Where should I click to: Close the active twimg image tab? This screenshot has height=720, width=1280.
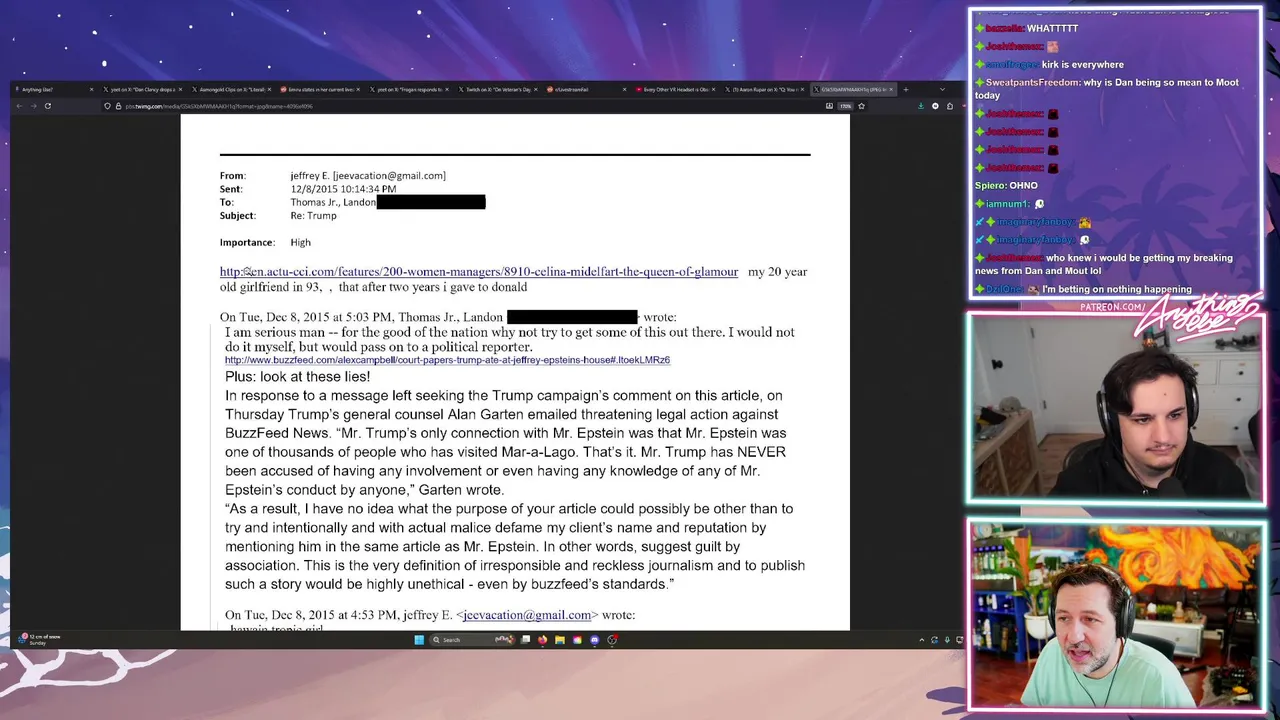891,89
